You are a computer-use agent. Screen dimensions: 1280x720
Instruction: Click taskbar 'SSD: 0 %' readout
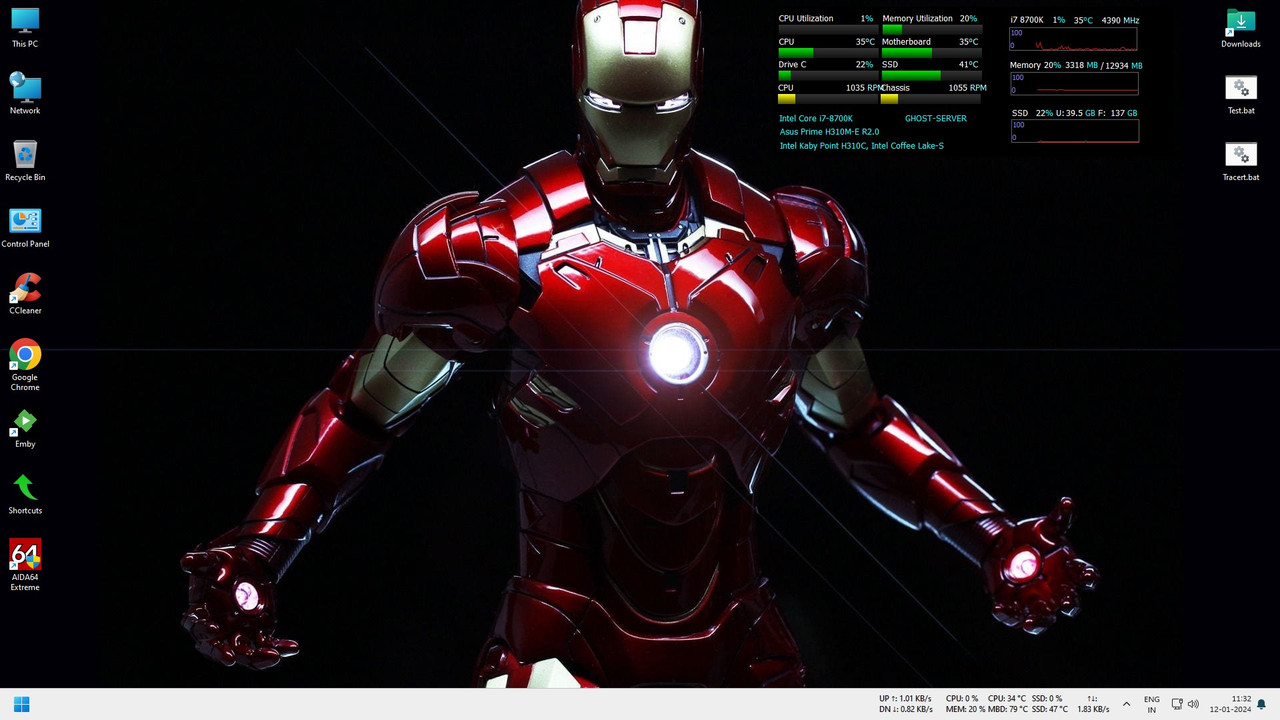pyautogui.click(x=1047, y=698)
